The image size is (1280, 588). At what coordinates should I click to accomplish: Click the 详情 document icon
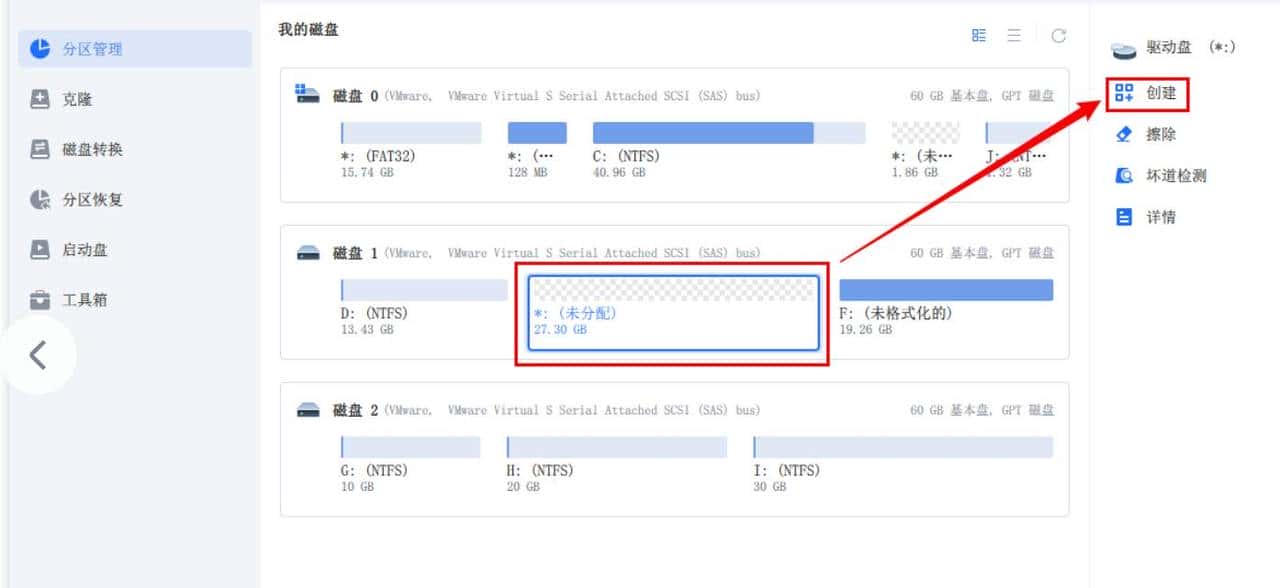[1124, 216]
